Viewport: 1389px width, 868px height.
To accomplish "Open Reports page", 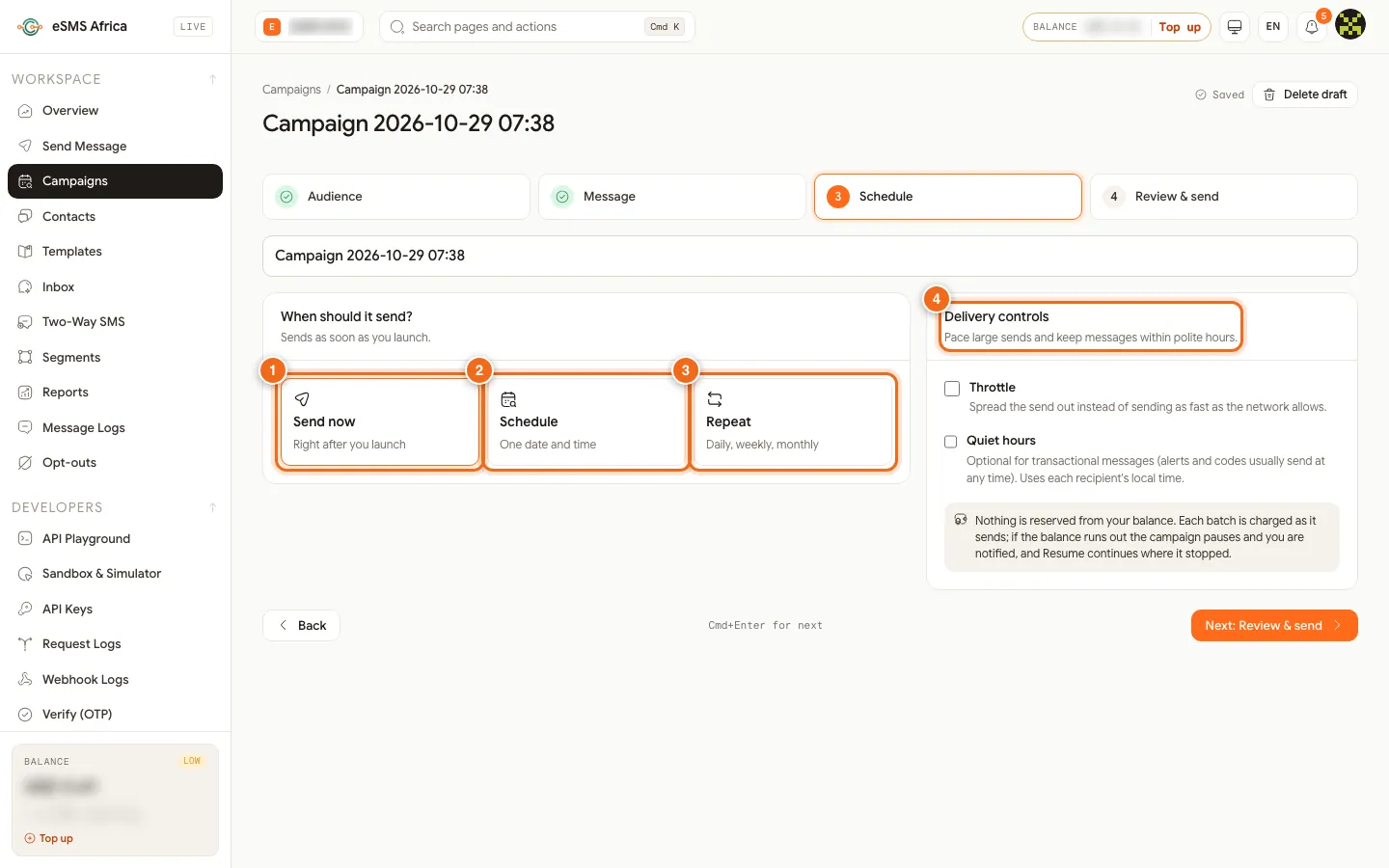I will pos(115,393).
